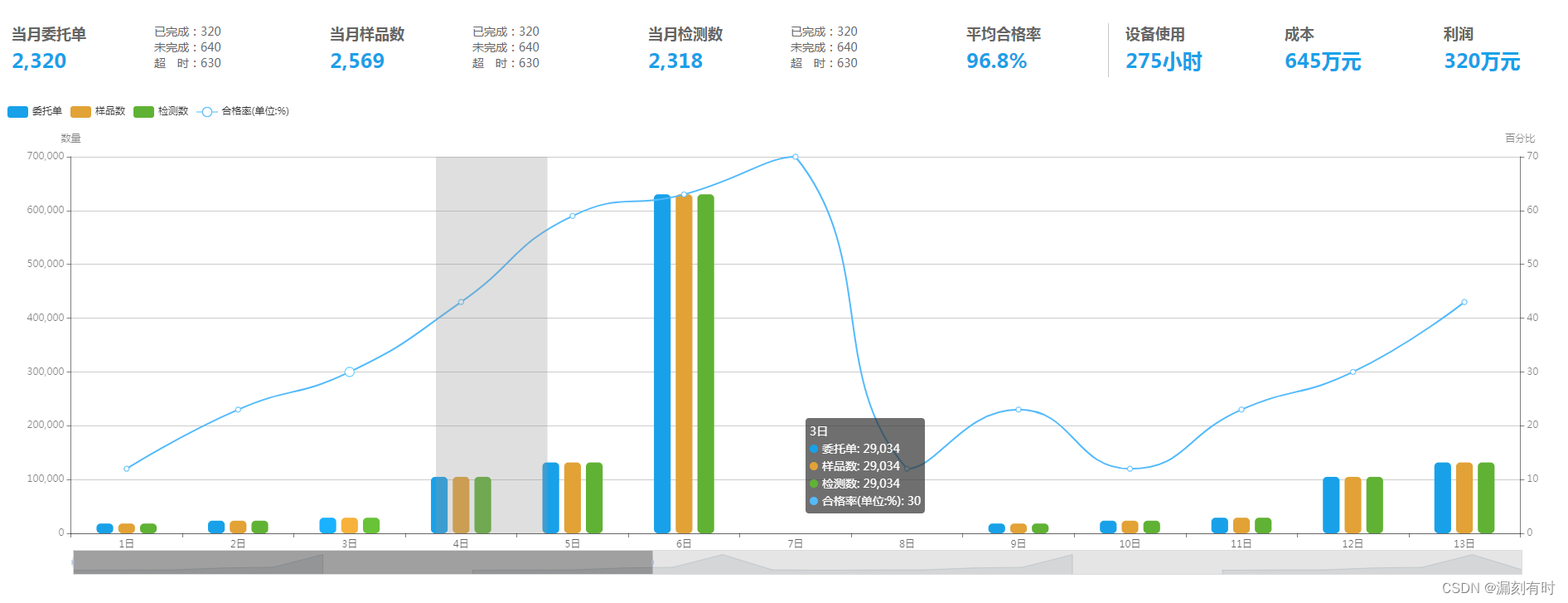Click the 利润 value 320万元
1568x603 pixels.
1482,61
